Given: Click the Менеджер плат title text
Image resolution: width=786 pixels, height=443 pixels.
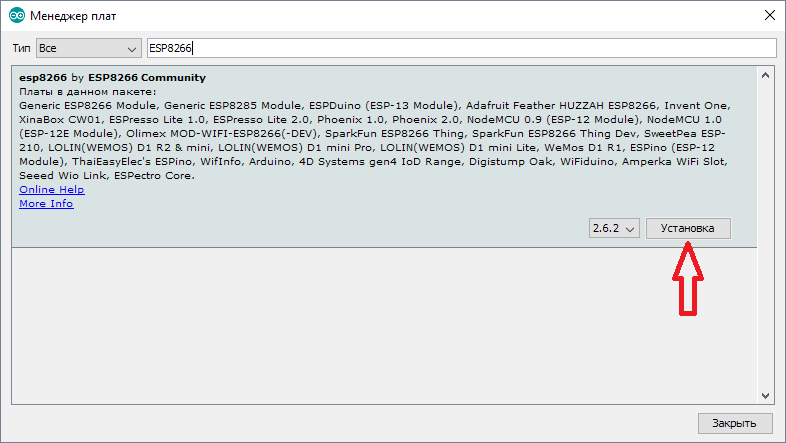Looking at the screenshot, I should pos(73,16).
